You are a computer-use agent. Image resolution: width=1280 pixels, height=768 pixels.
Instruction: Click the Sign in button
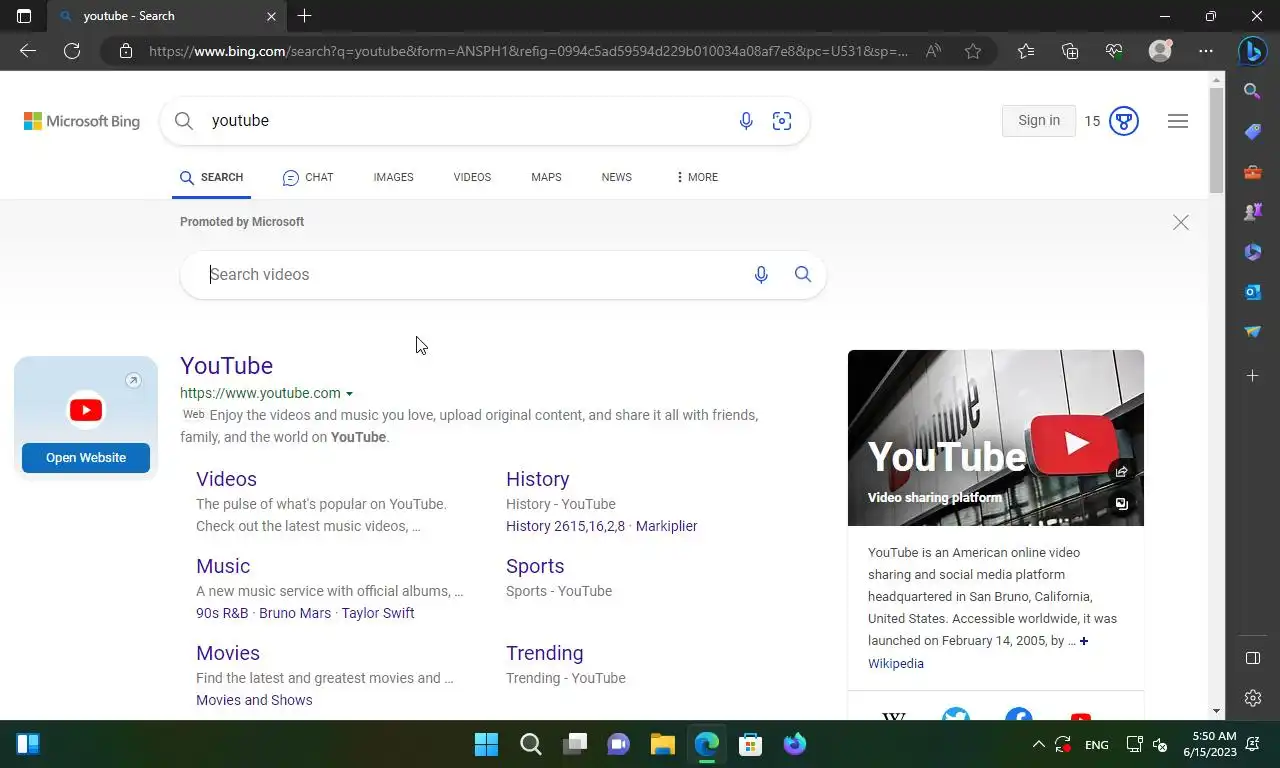tap(1039, 121)
